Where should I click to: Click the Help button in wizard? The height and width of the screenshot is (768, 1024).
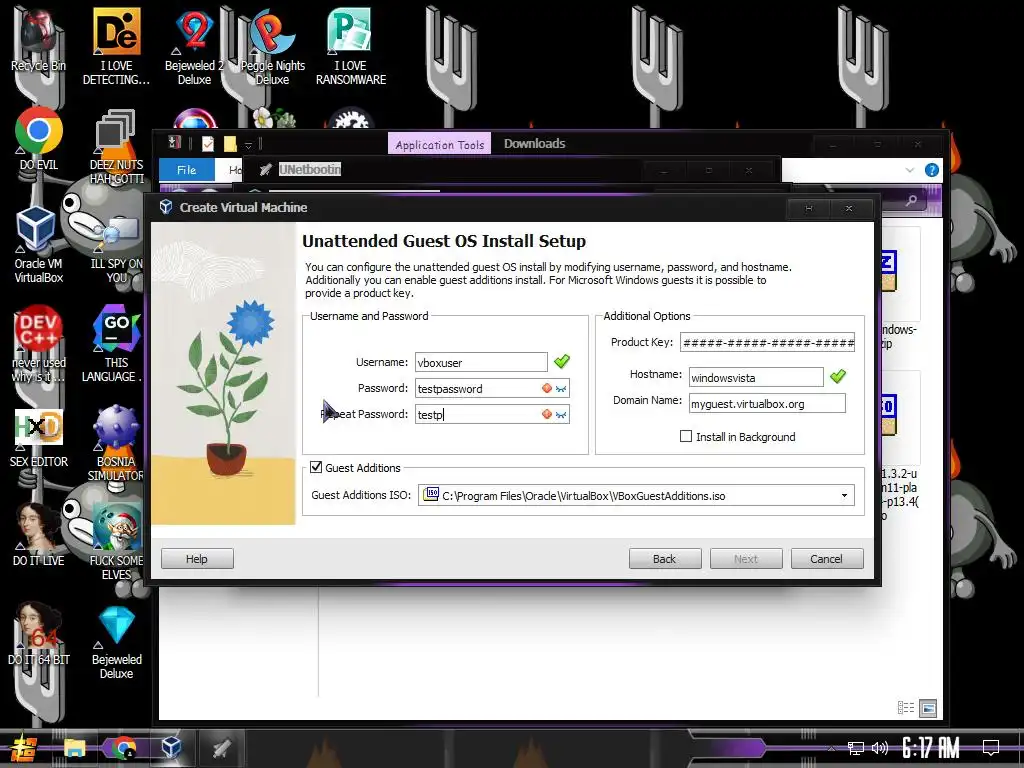197,559
